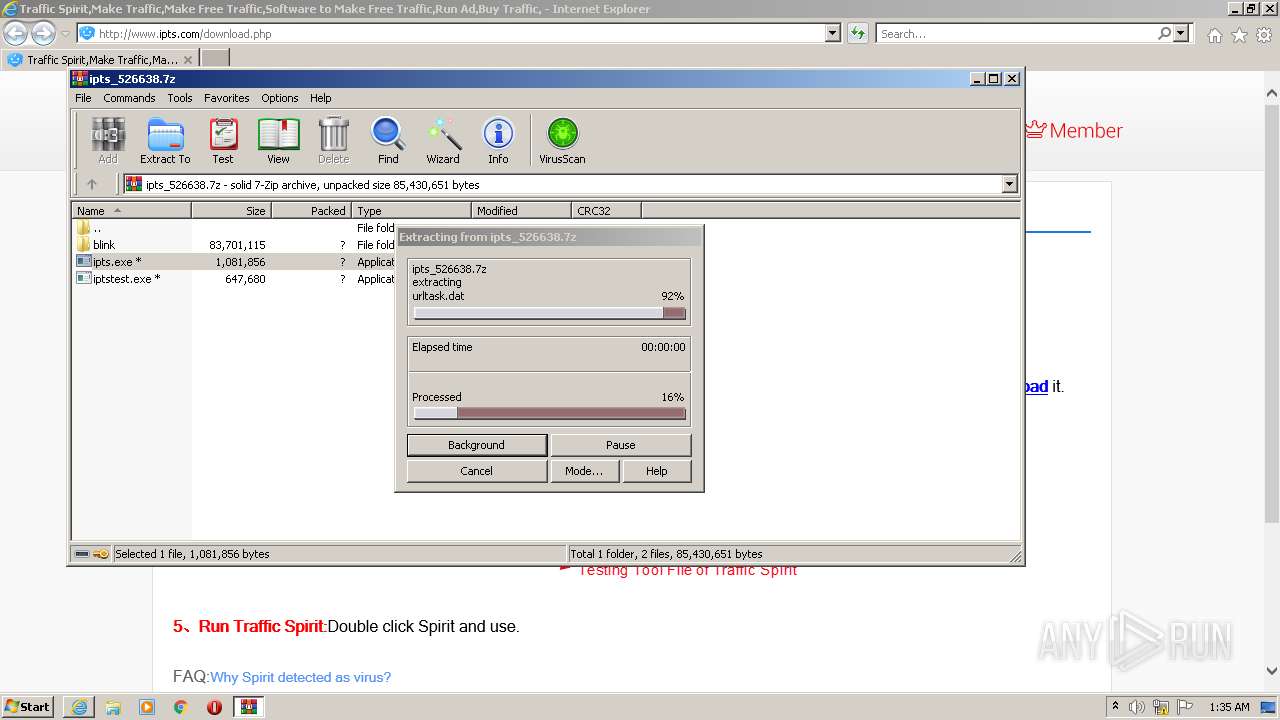Run VirusScan from the toolbar
Image resolution: width=1280 pixels, height=720 pixels.
point(562,140)
